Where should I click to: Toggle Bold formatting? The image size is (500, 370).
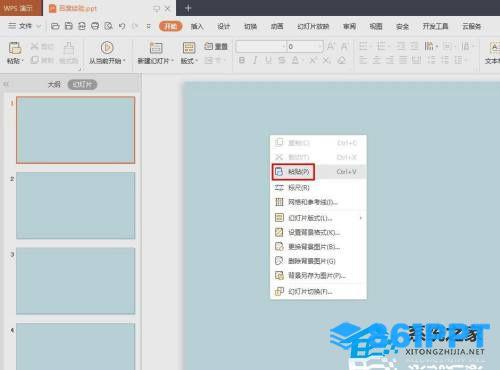[242, 60]
